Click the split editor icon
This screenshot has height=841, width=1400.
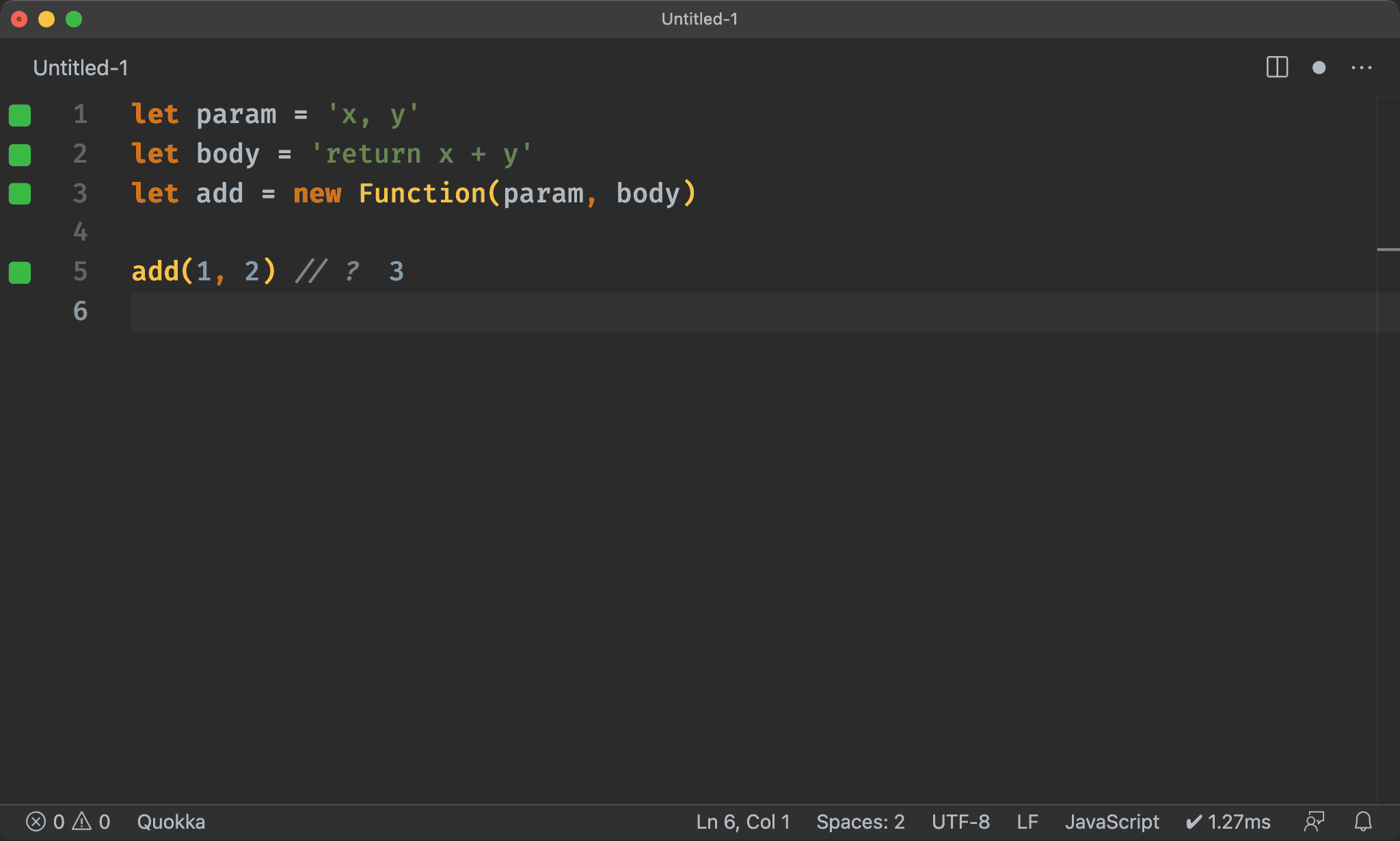[1277, 67]
